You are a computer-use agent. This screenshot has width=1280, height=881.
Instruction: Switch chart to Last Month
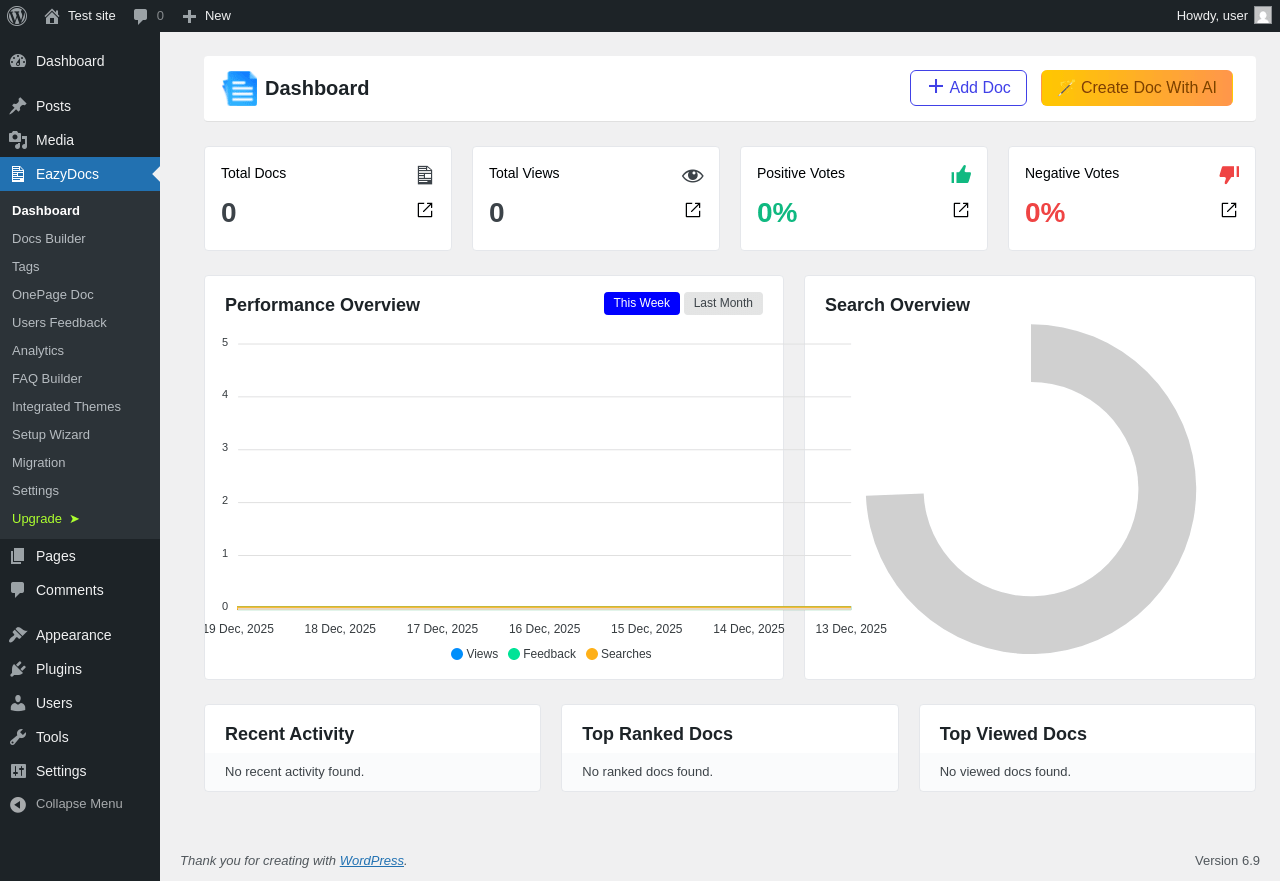pyautogui.click(x=723, y=303)
